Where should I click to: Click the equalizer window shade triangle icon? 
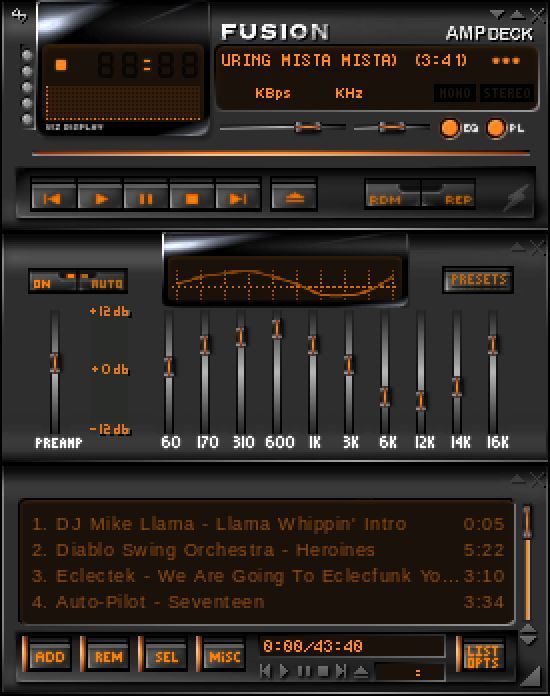click(x=518, y=248)
